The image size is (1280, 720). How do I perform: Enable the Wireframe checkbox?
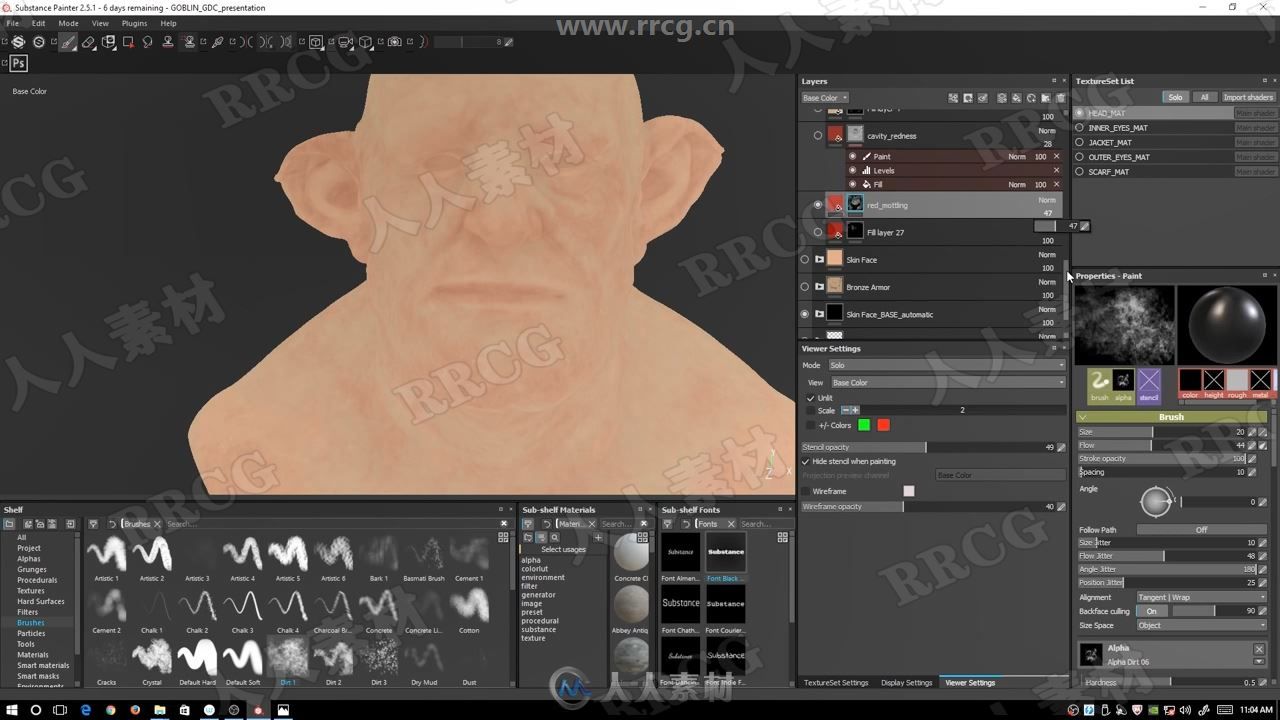click(806, 492)
